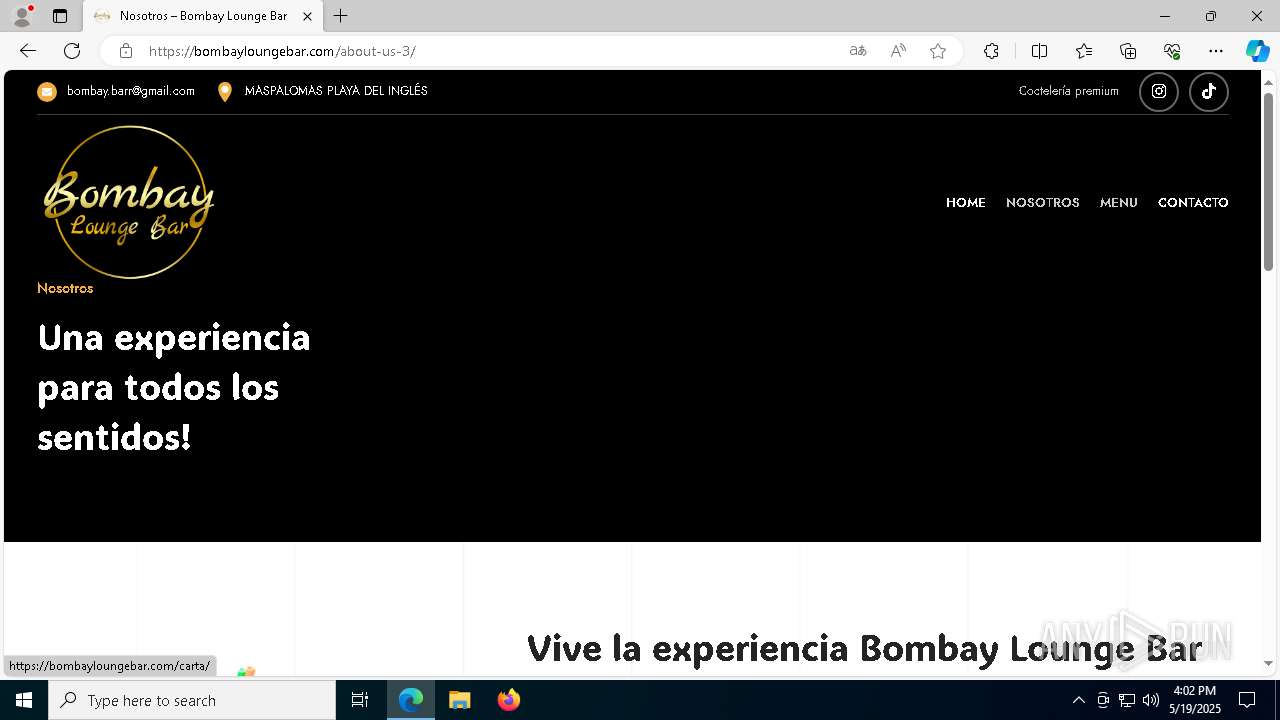Open volume control in system tray

click(1150, 700)
